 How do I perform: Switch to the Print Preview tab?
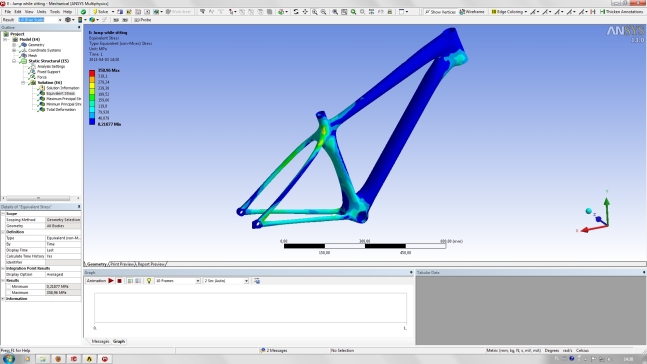[x=122, y=264]
